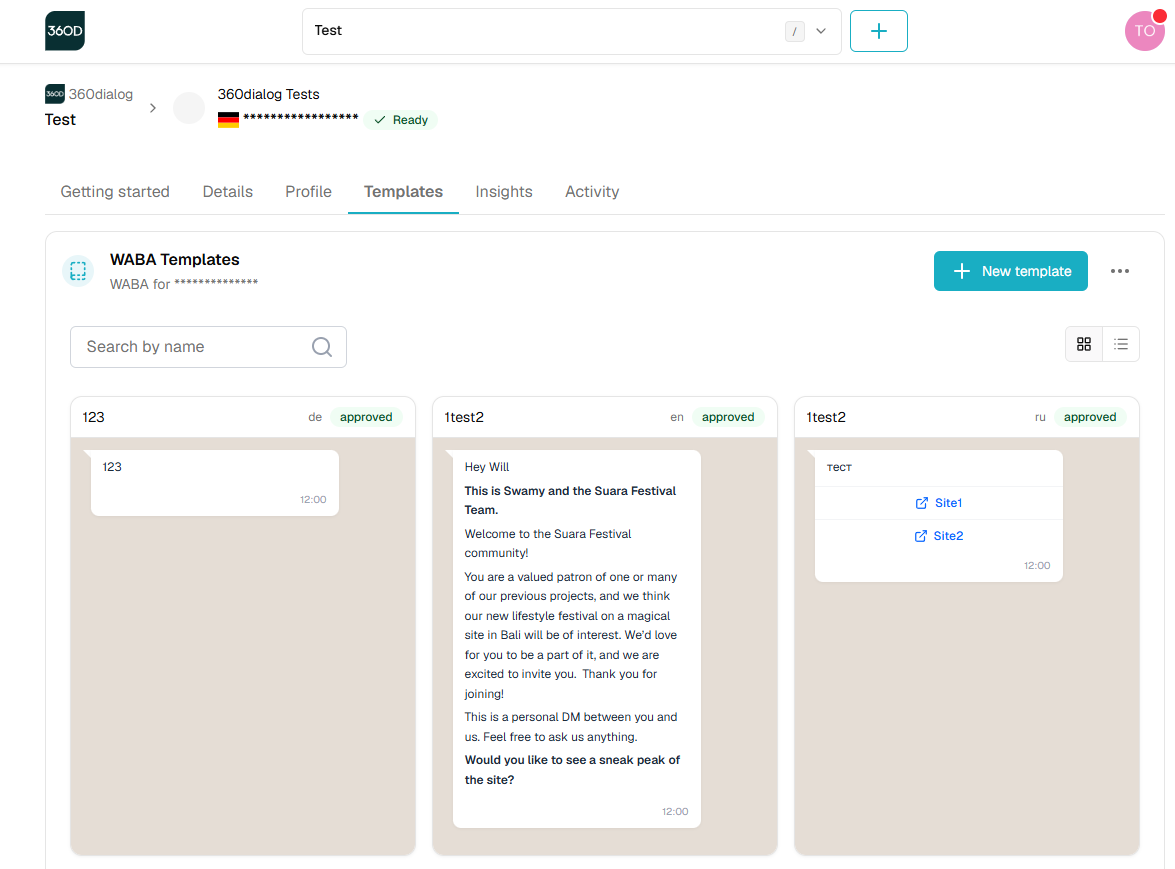Open the Getting started tab

115,192
